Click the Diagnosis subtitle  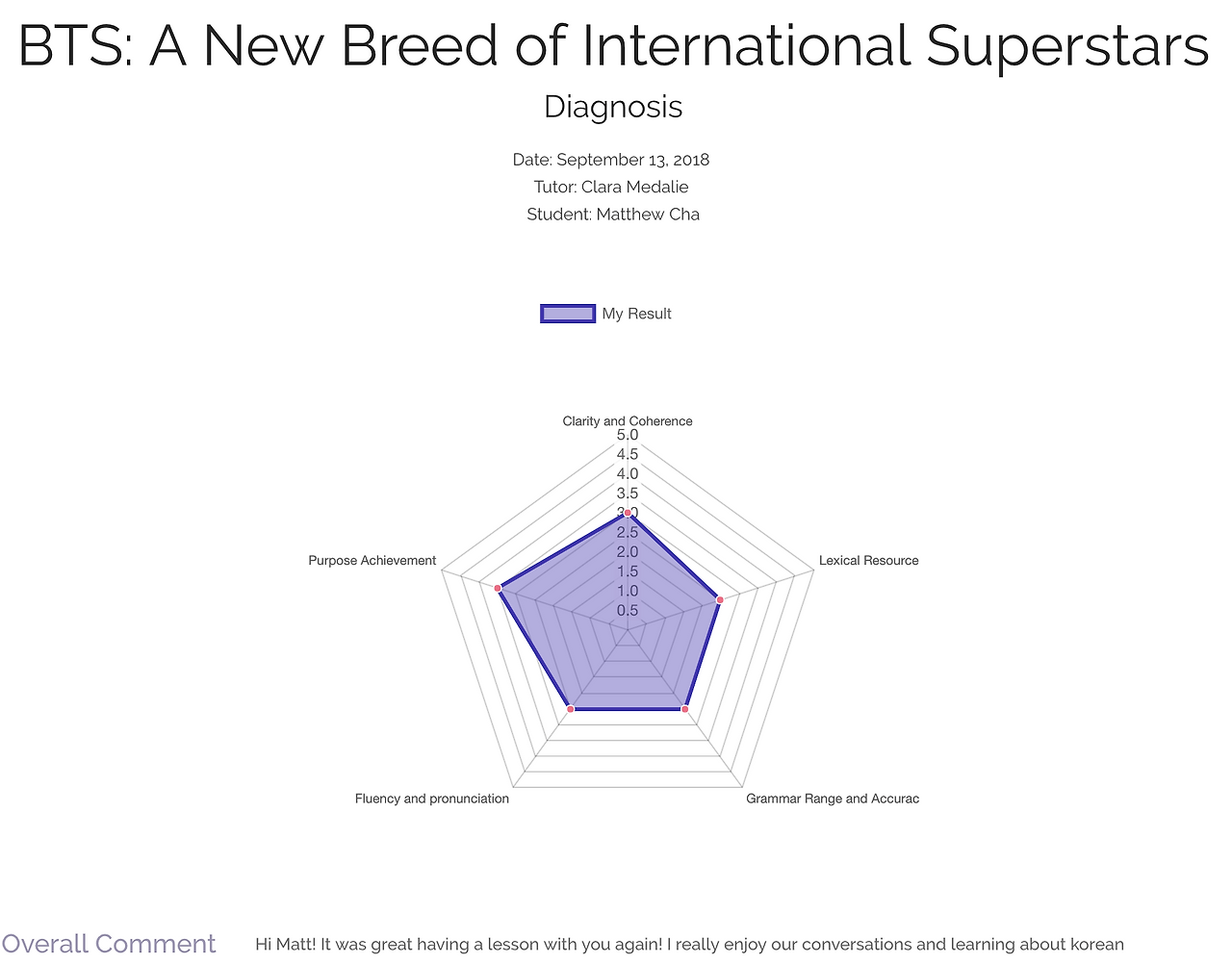pos(613,107)
